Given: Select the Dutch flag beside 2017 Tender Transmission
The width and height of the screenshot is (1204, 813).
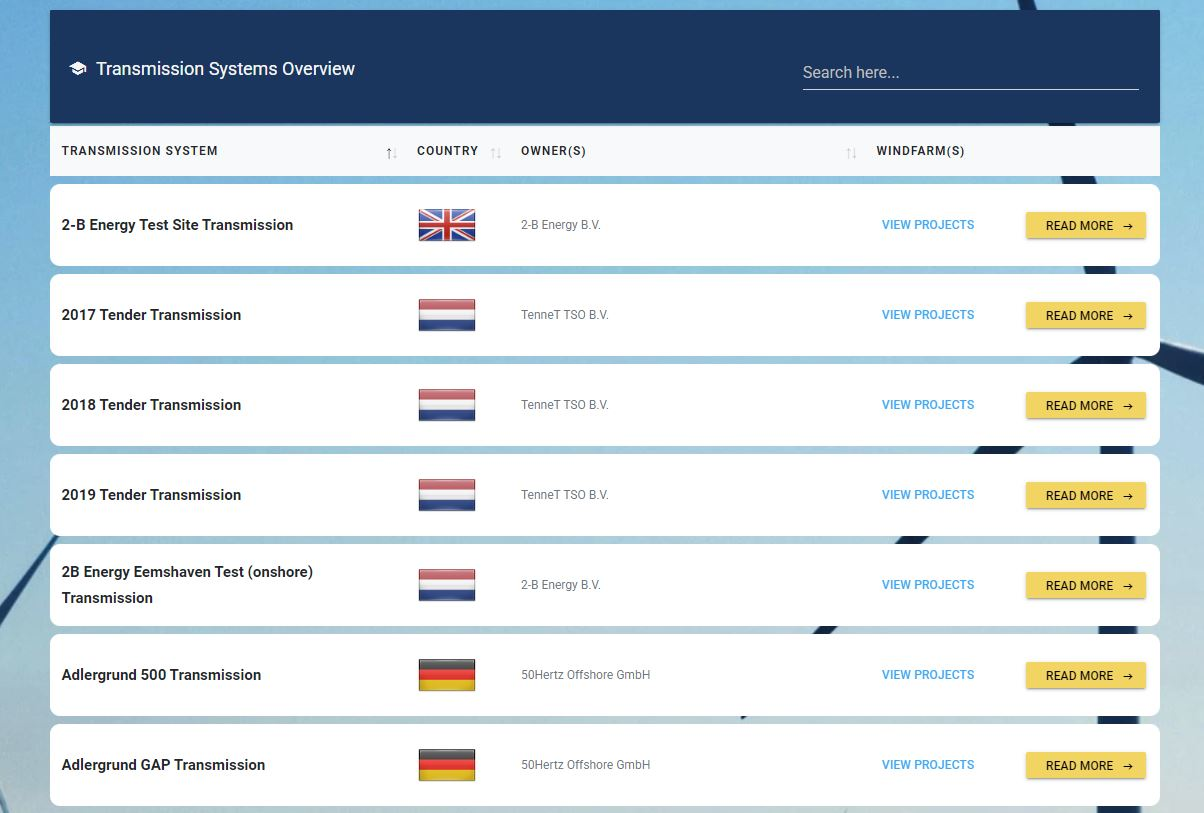Looking at the screenshot, I should pyautogui.click(x=446, y=315).
